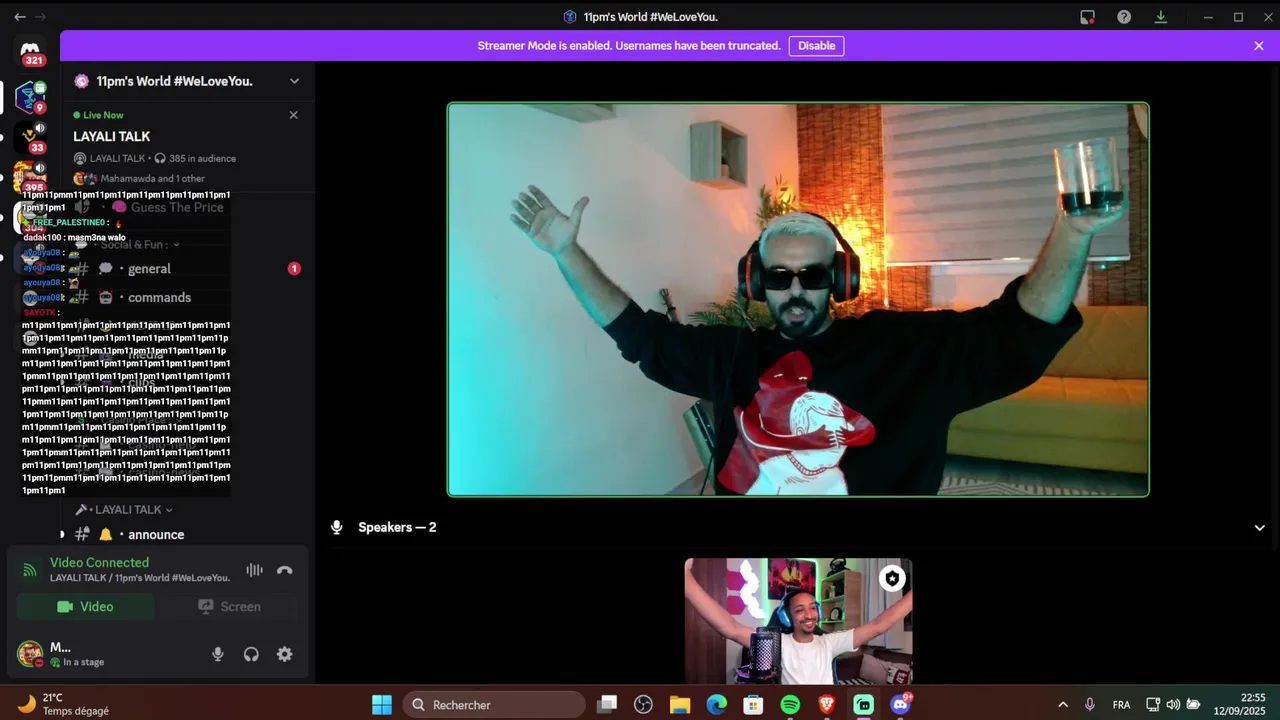Launch OBS Studio from taskbar
This screenshot has height=720, width=1280.
click(643, 705)
